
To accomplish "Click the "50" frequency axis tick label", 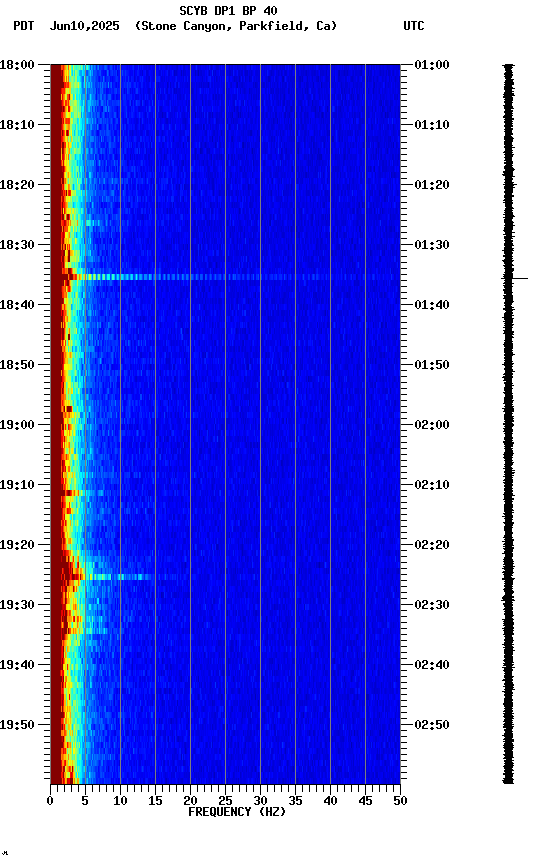I will (401, 801).
